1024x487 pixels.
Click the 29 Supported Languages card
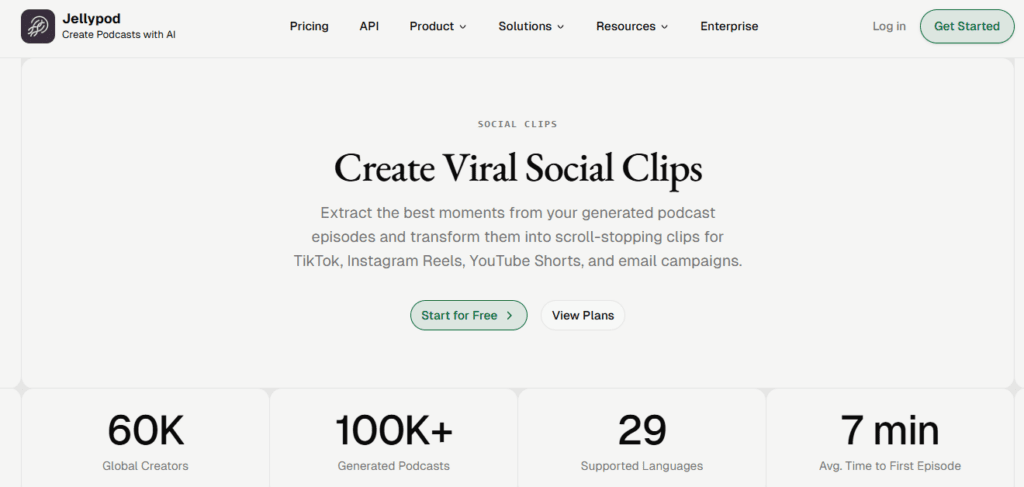(x=642, y=440)
